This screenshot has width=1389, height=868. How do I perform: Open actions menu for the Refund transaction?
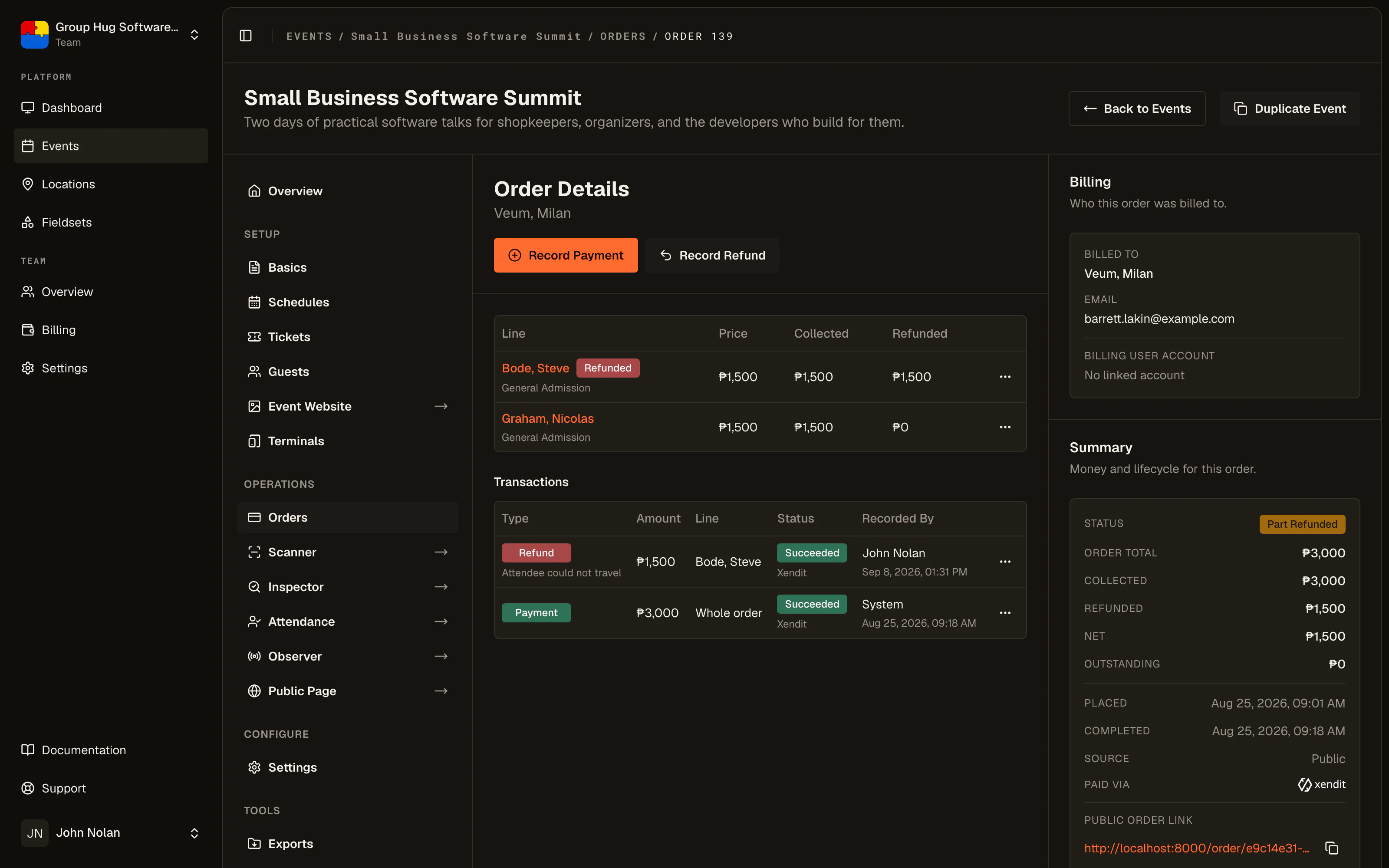point(1005,562)
